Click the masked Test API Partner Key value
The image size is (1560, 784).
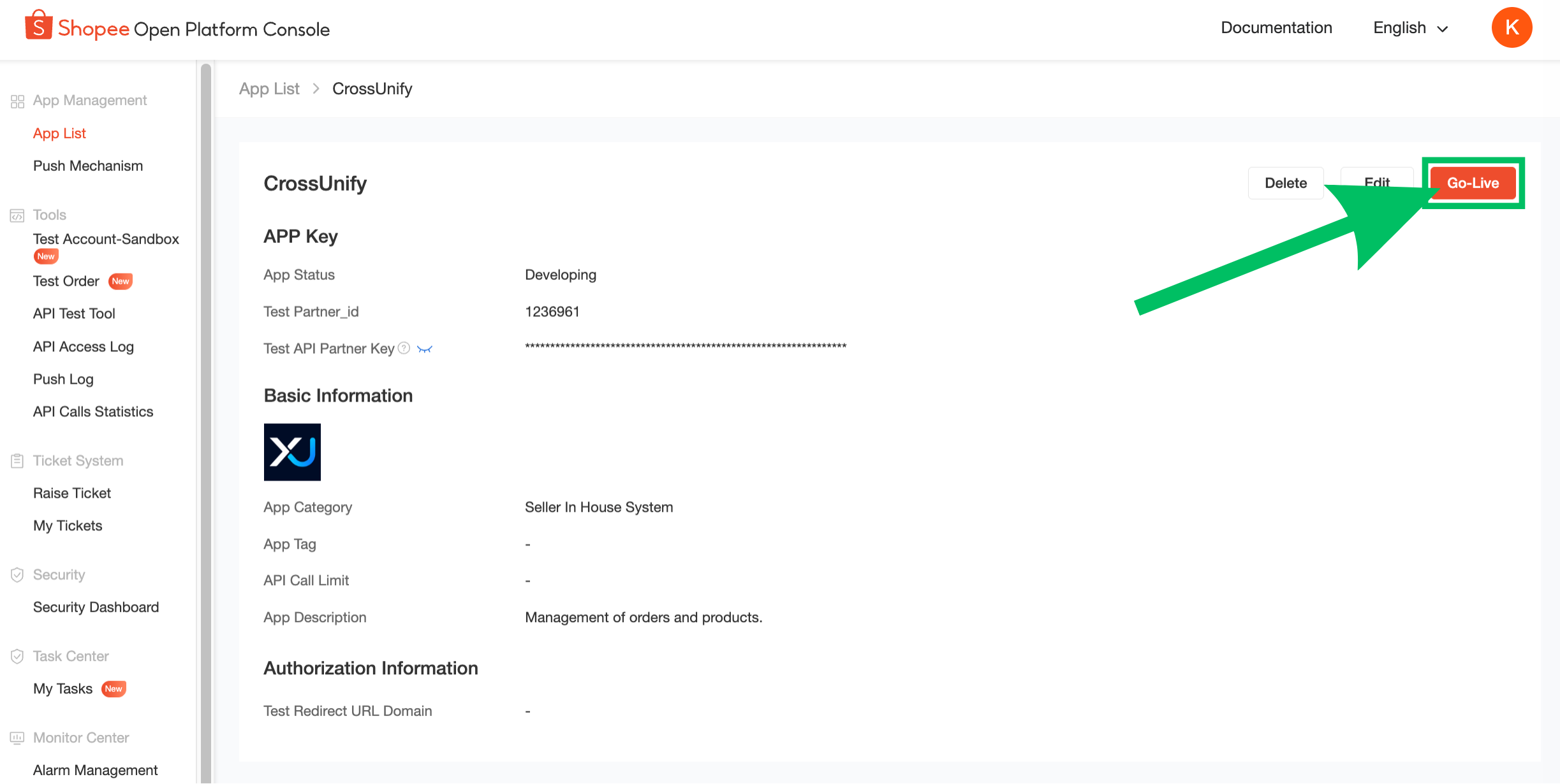pos(686,346)
